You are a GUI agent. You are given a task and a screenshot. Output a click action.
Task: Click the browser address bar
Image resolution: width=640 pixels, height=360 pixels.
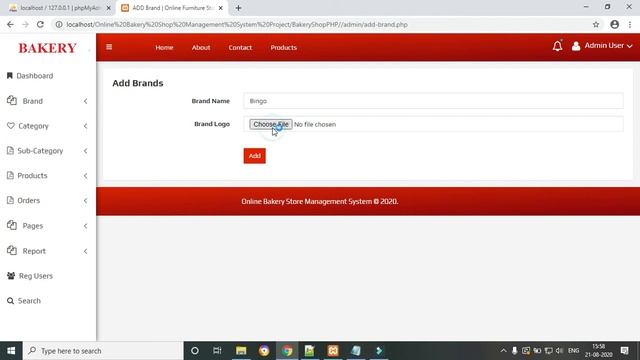[x=322, y=24]
